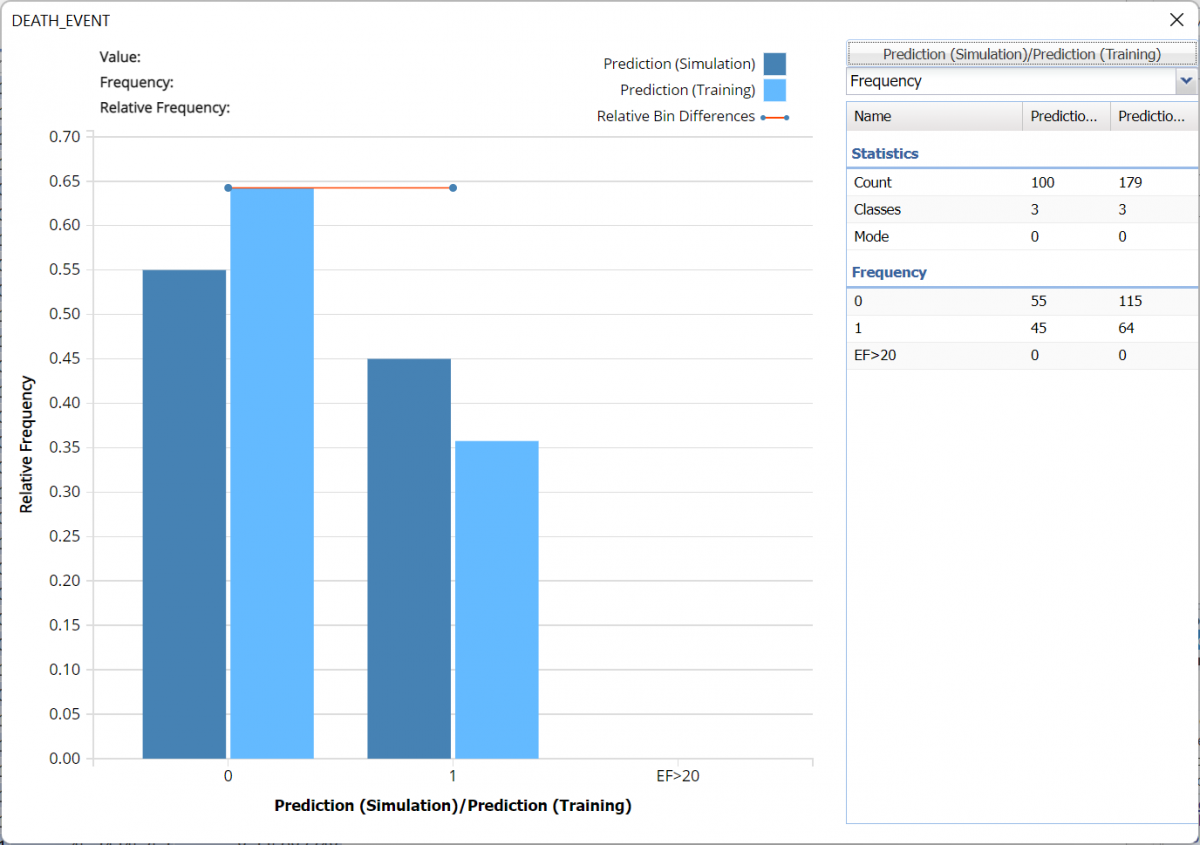Click the Relative Bin Differences legend line icon
The image size is (1200, 845).
click(x=774, y=117)
